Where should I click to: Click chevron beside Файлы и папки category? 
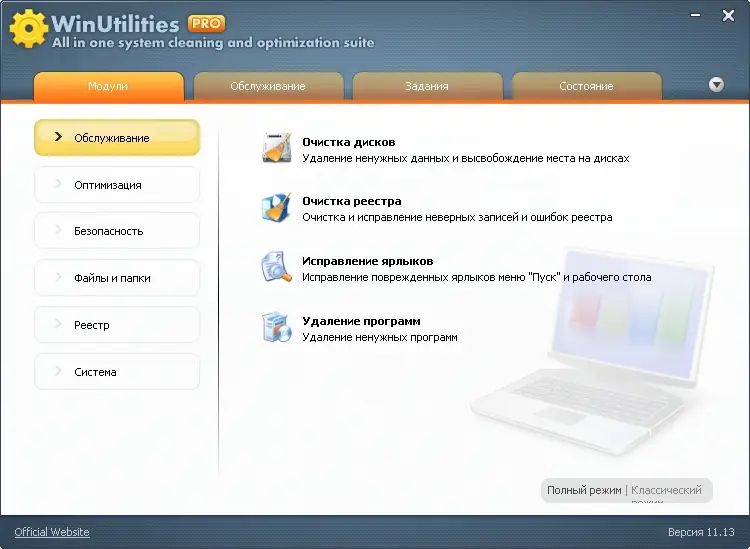click(x=58, y=277)
